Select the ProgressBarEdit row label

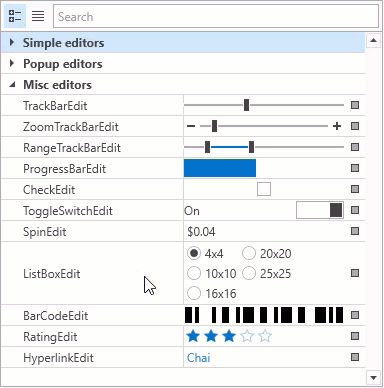pyautogui.click(x=64, y=169)
